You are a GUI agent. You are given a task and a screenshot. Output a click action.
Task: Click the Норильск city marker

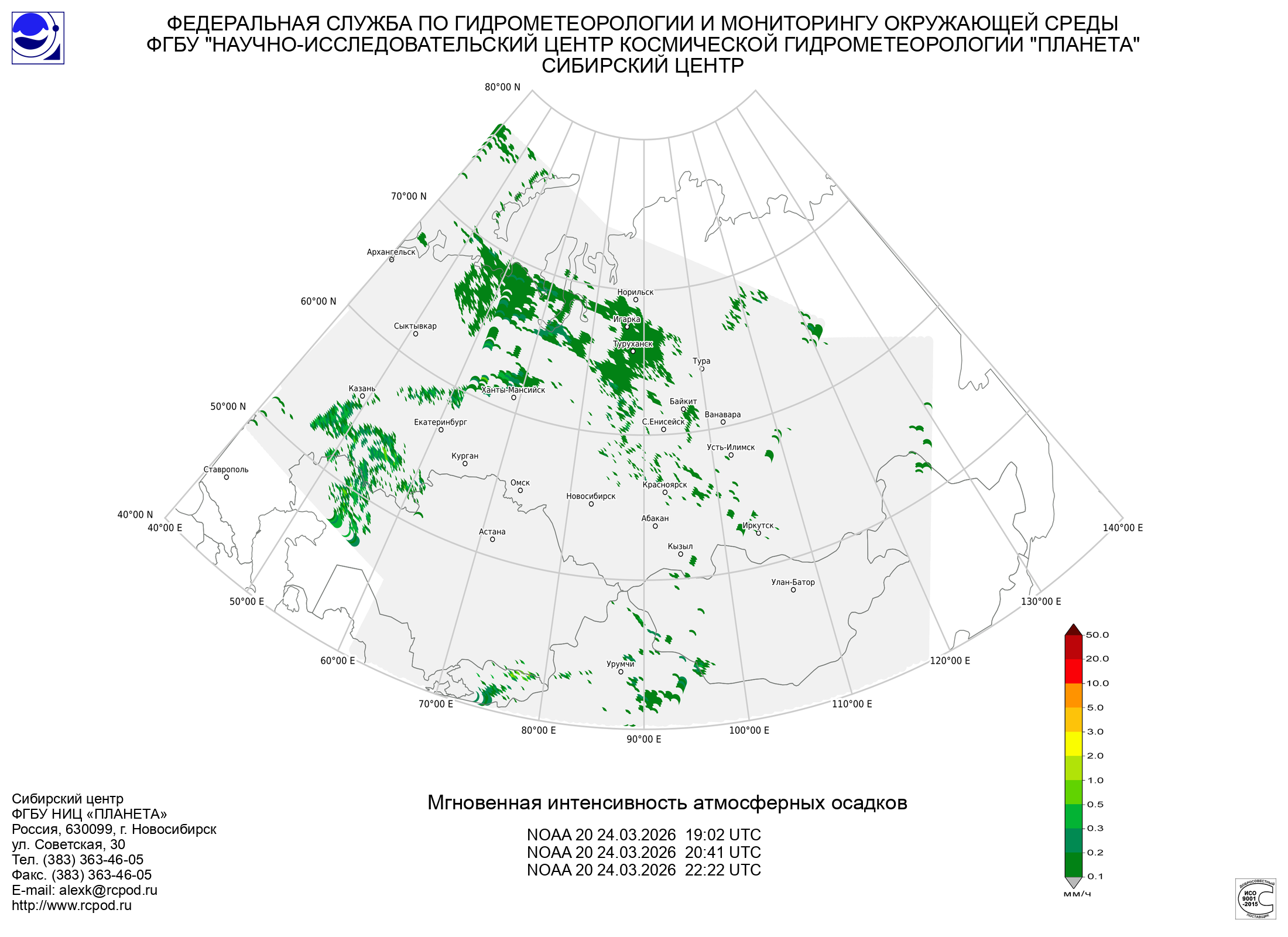click(635, 300)
